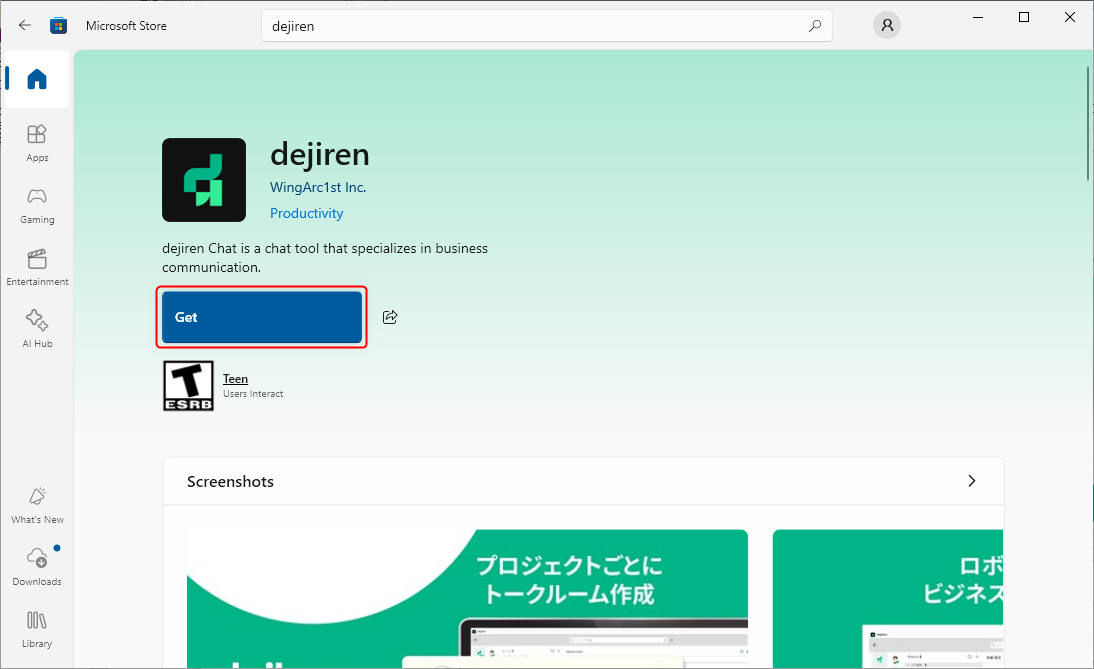Open What's New in sidebar
This screenshot has width=1094, height=669.
pos(37,505)
